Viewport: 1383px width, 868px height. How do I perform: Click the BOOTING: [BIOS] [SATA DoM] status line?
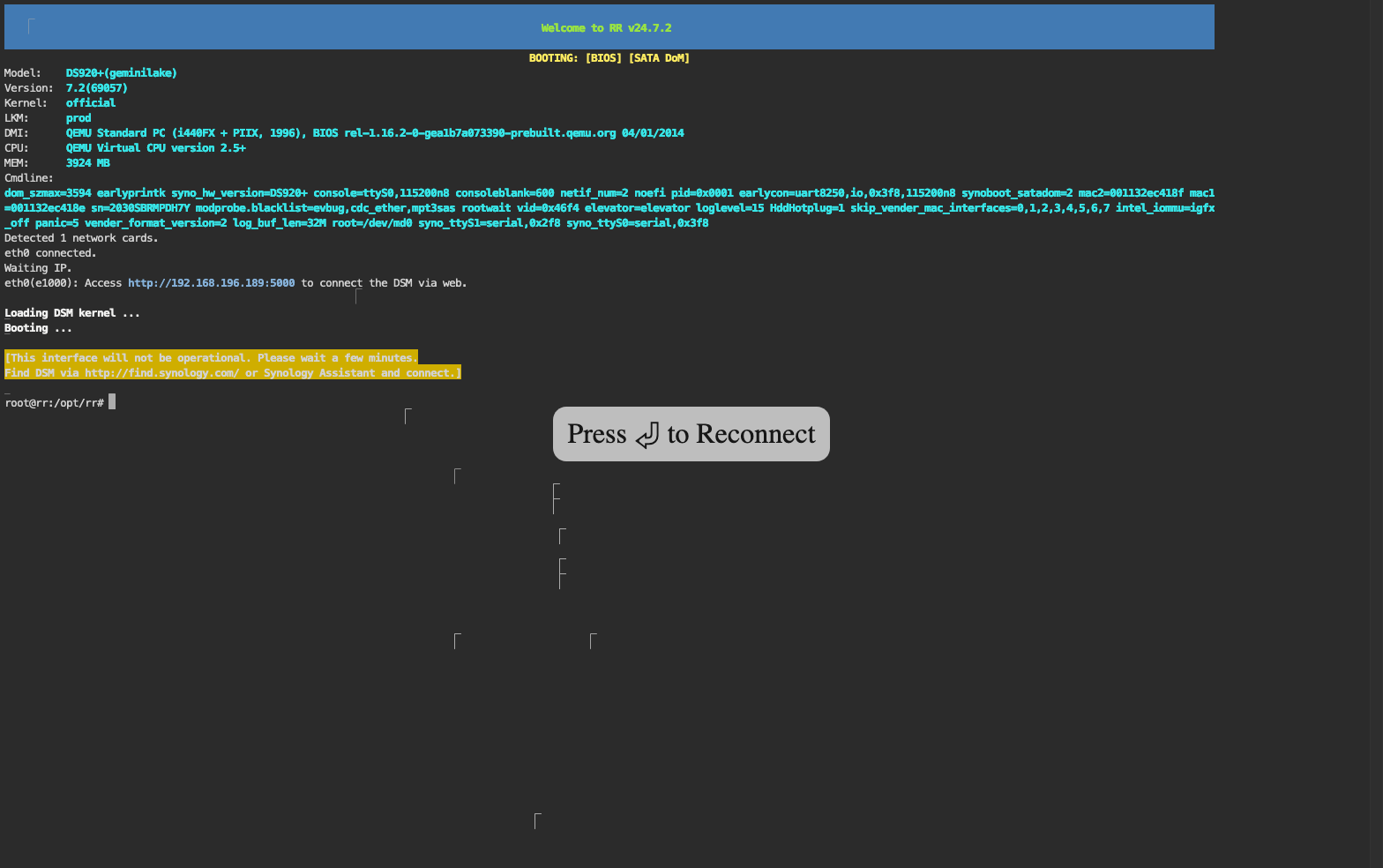[x=609, y=58]
